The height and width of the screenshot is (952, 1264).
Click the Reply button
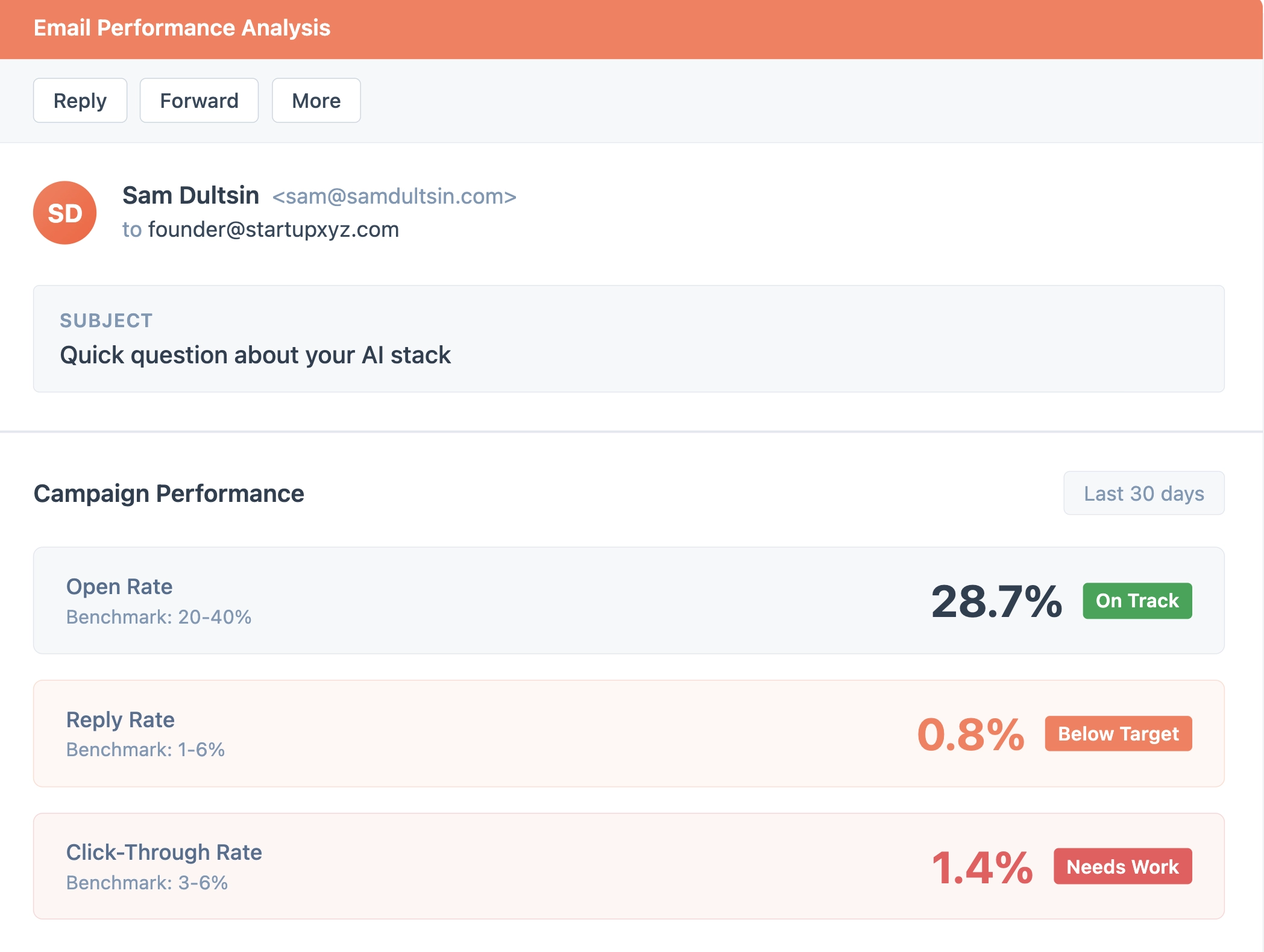[x=80, y=100]
